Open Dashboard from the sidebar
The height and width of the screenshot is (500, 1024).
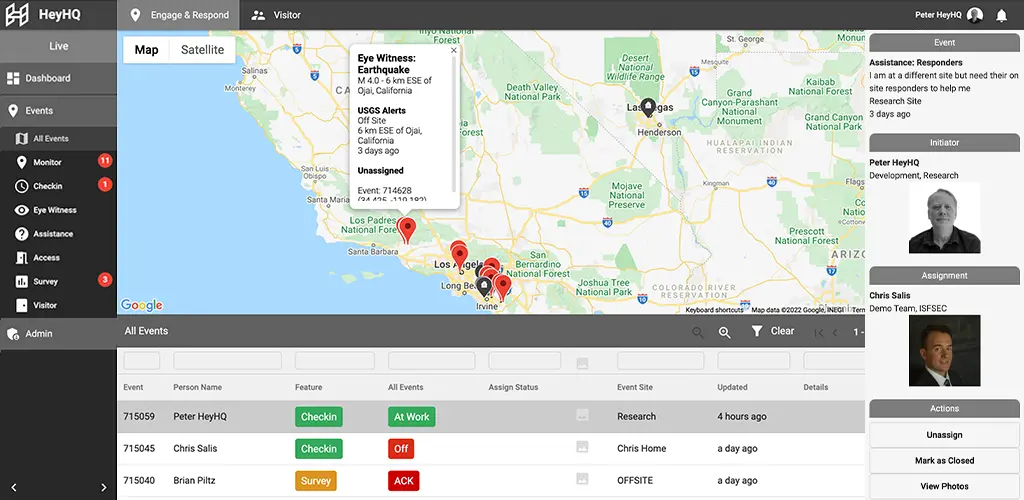(x=58, y=78)
